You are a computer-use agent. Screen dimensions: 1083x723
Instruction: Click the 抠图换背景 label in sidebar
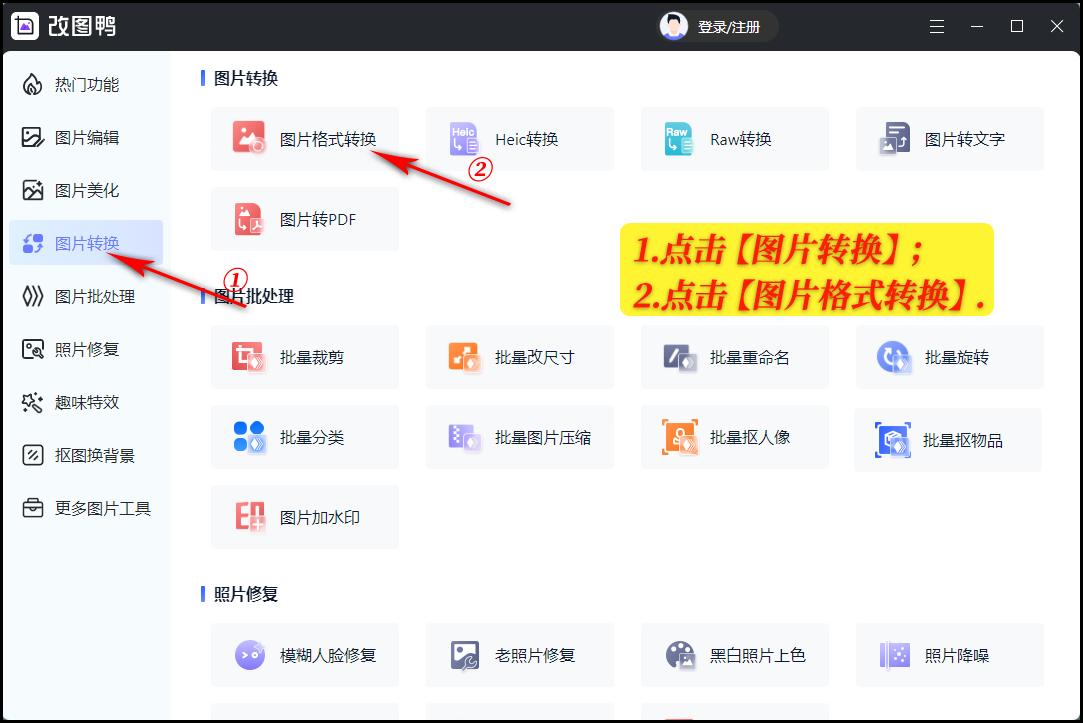[95, 456]
